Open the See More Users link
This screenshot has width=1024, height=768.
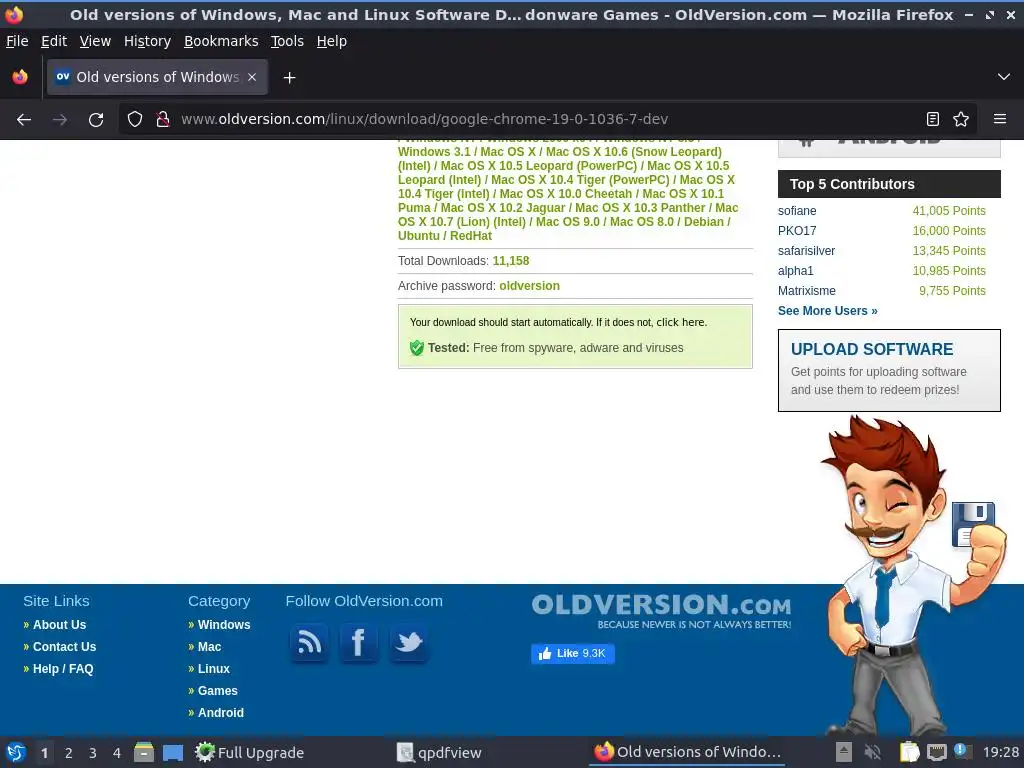point(827,311)
